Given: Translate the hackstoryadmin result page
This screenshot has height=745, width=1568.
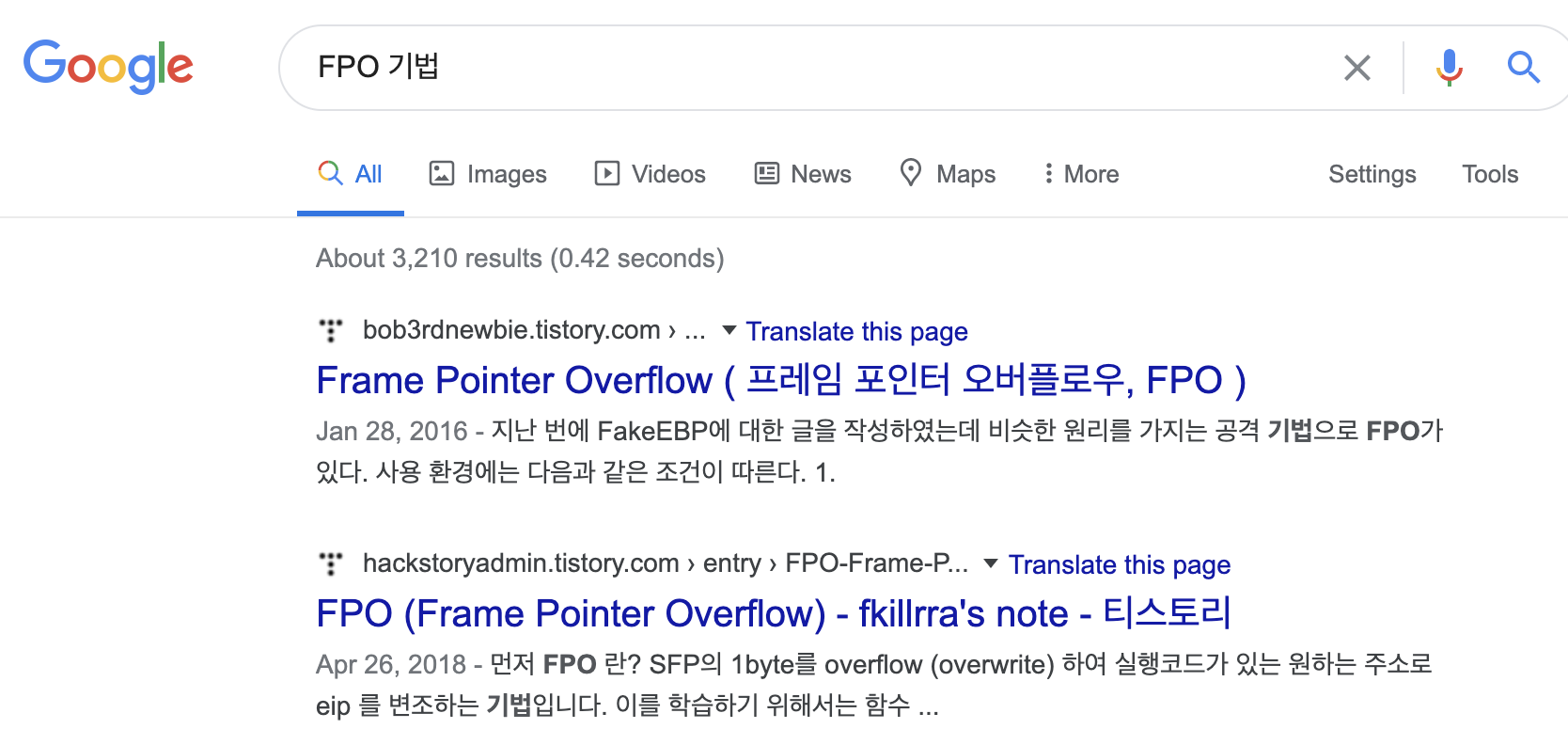Looking at the screenshot, I should point(1119,564).
